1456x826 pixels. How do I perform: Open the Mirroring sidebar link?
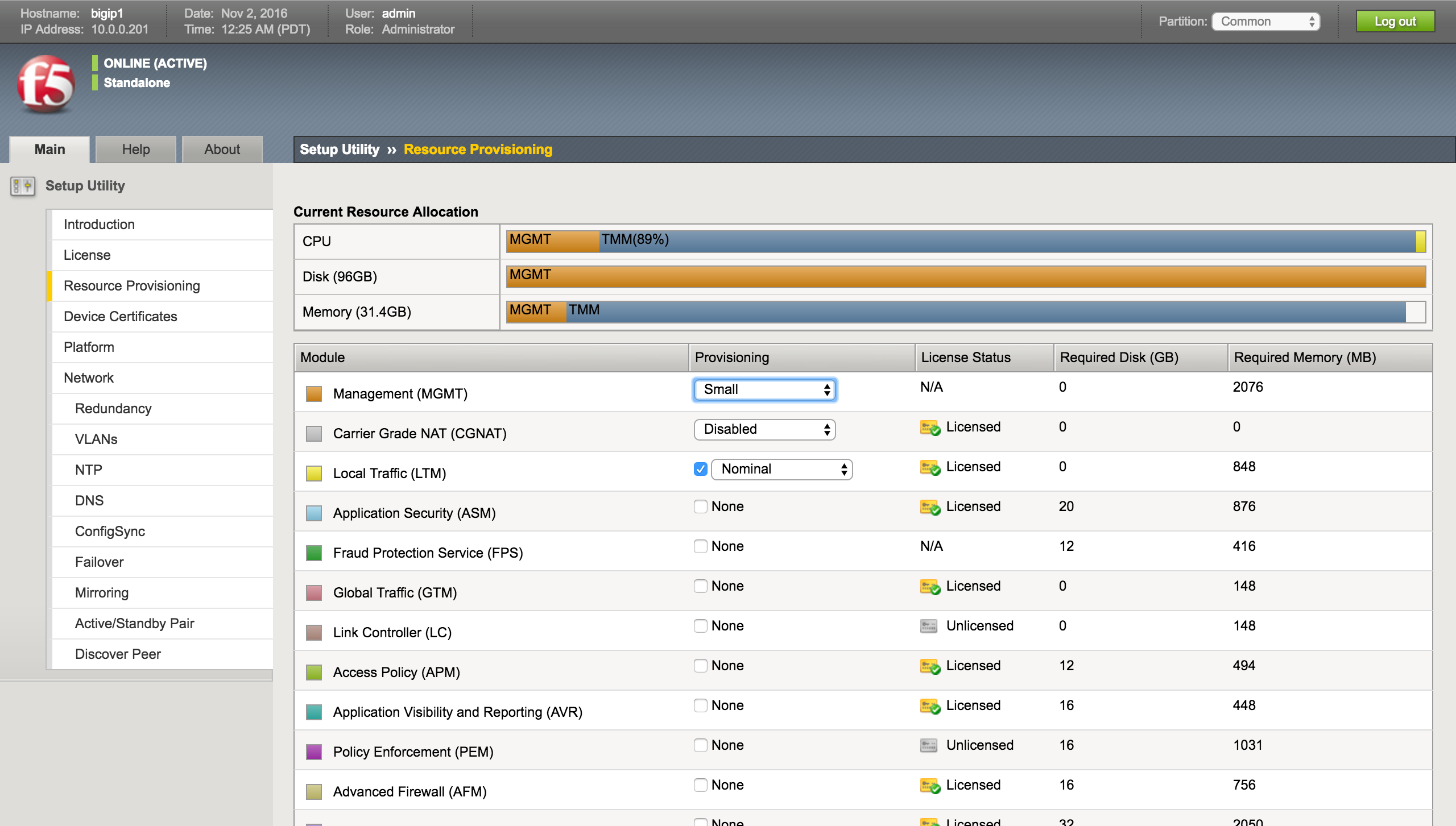(x=162, y=593)
